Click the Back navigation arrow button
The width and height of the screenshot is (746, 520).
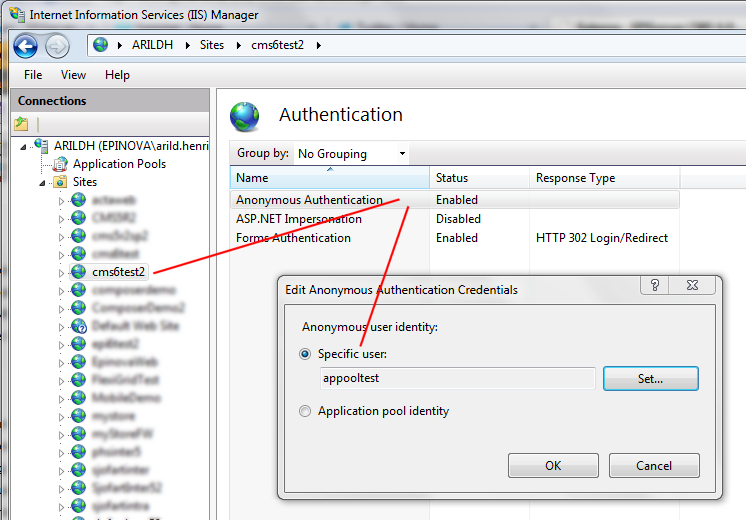coord(26,45)
